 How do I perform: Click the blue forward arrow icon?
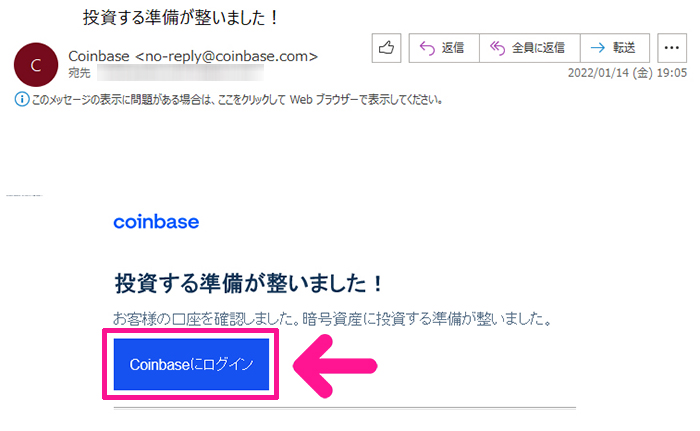(x=598, y=47)
